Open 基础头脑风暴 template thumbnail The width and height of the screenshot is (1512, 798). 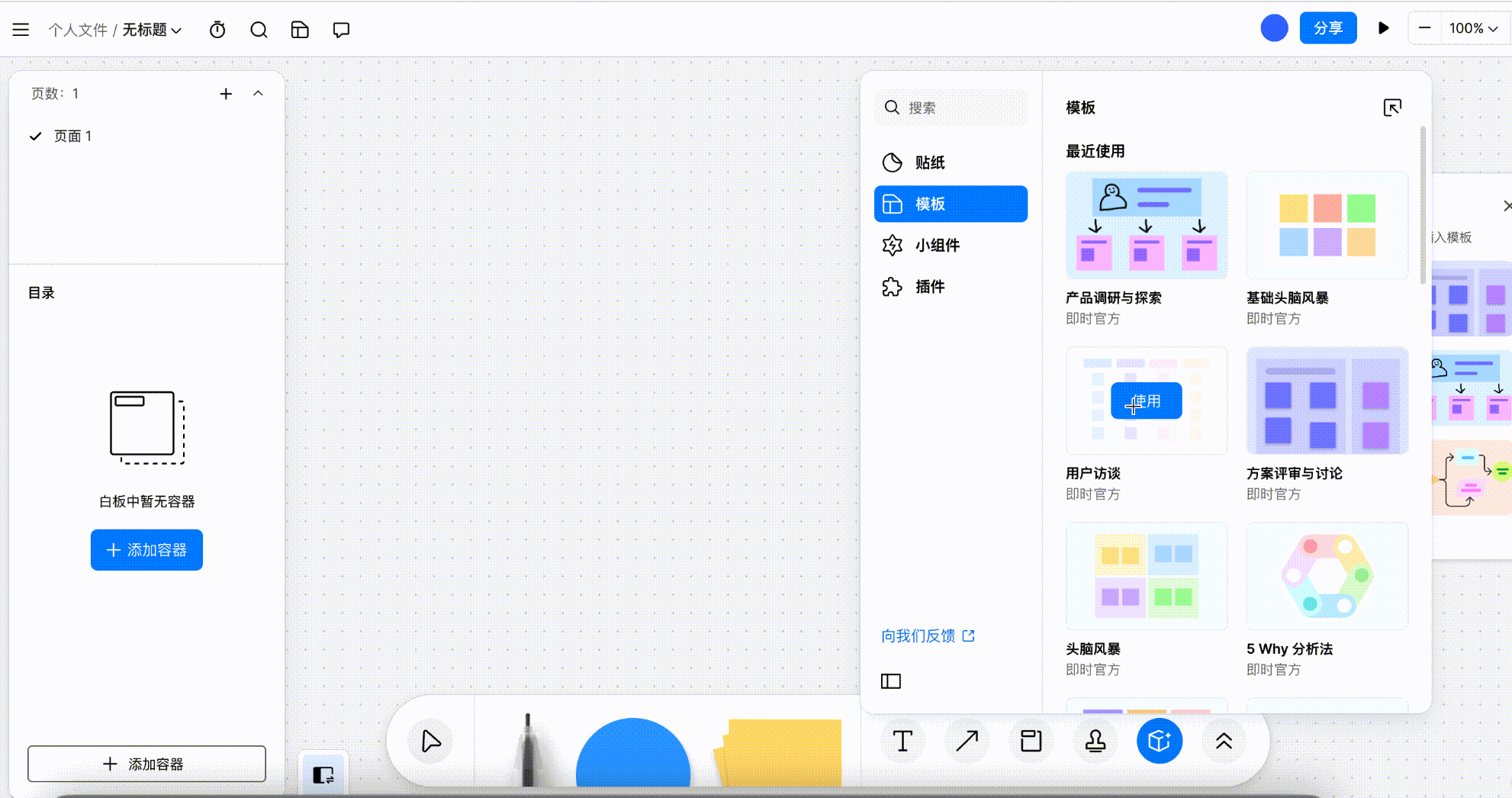tap(1327, 225)
